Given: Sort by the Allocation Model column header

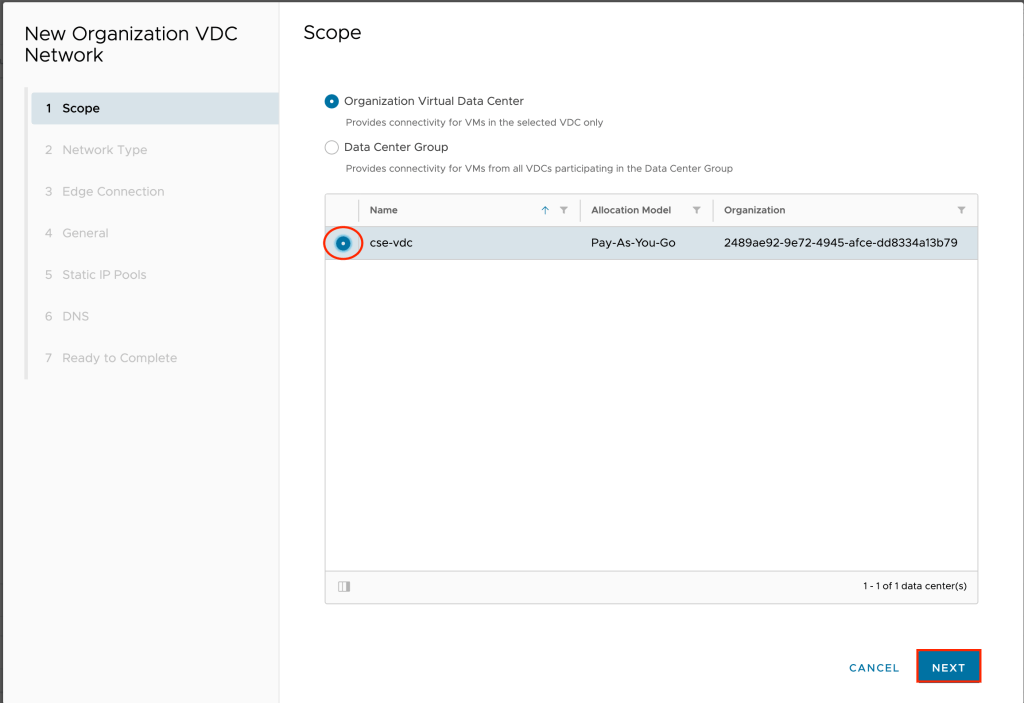Looking at the screenshot, I should point(631,210).
